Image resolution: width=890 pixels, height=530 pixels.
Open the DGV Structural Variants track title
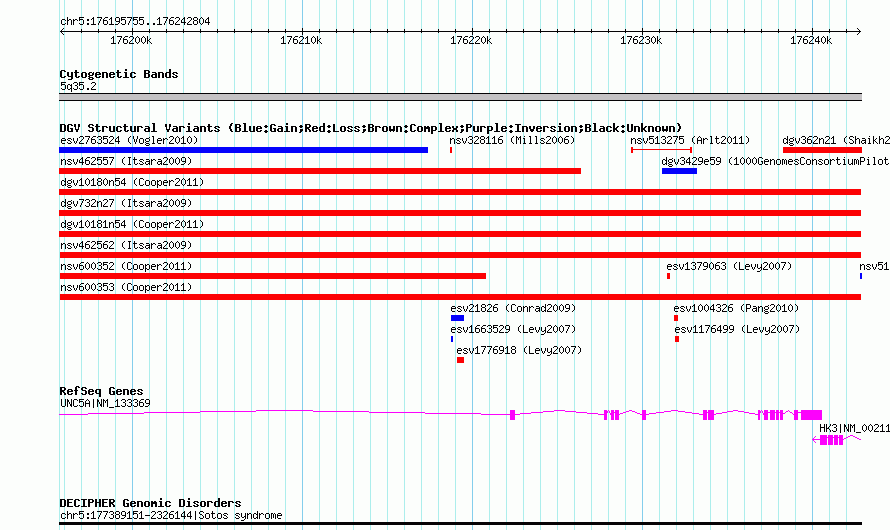(x=371, y=128)
